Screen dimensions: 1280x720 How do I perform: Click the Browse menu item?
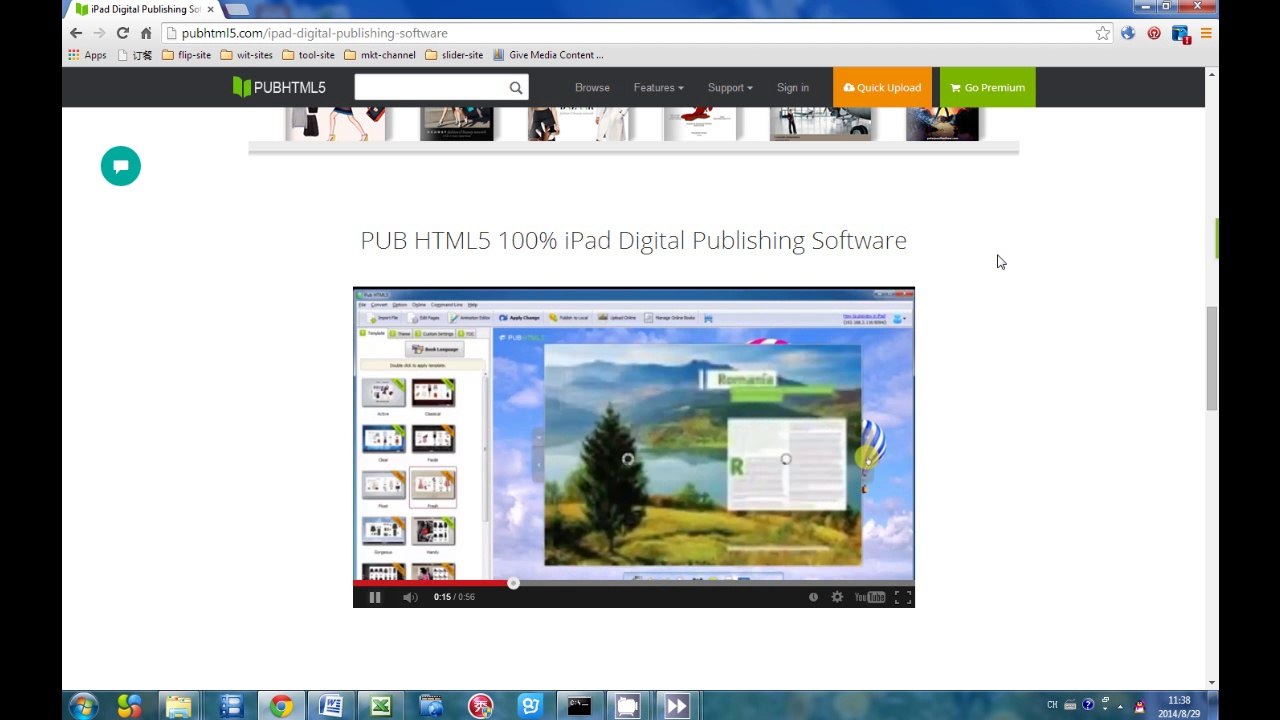(x=592, y=88)
